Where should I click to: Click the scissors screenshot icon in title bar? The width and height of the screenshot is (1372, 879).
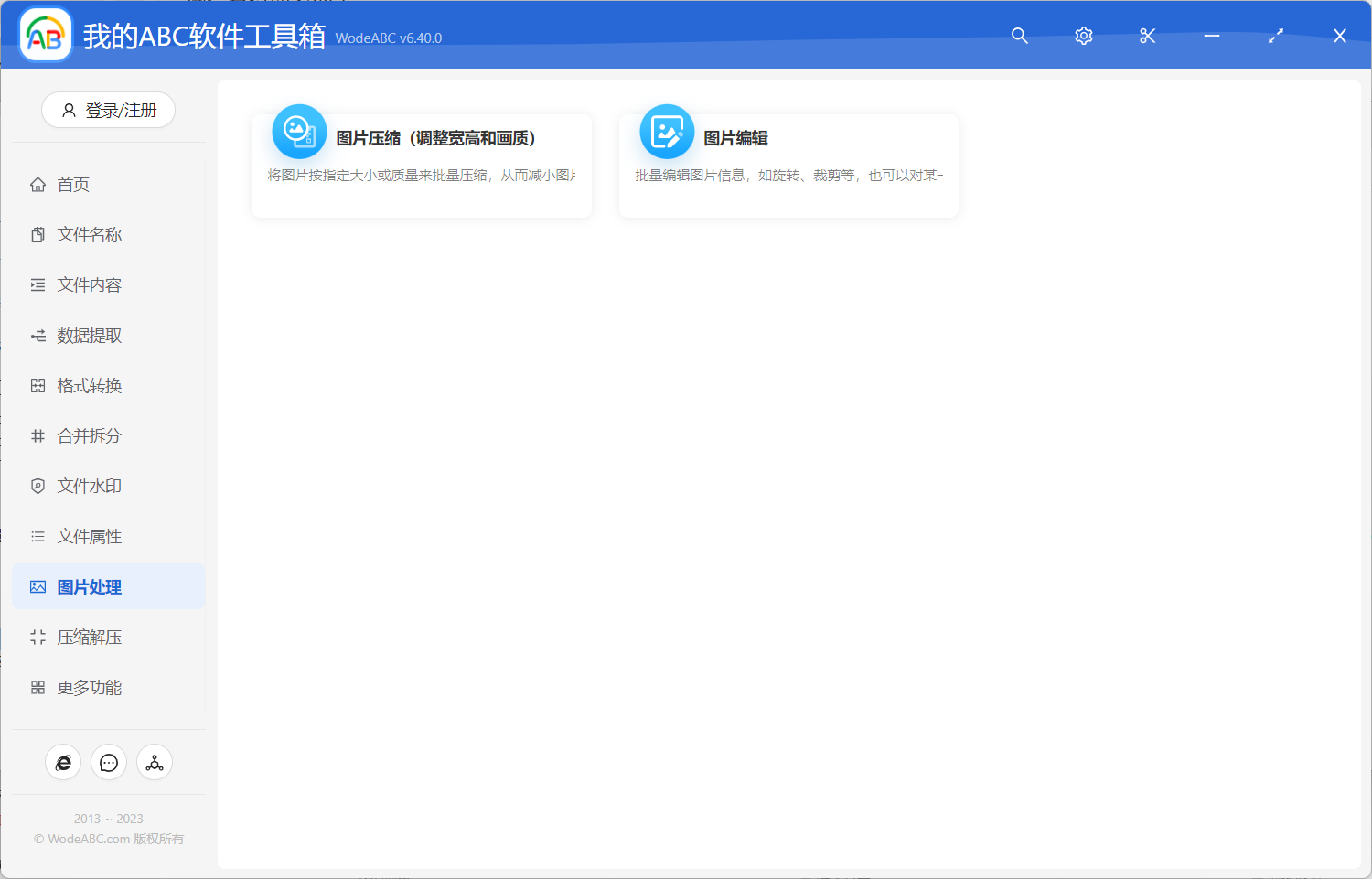1147,36
